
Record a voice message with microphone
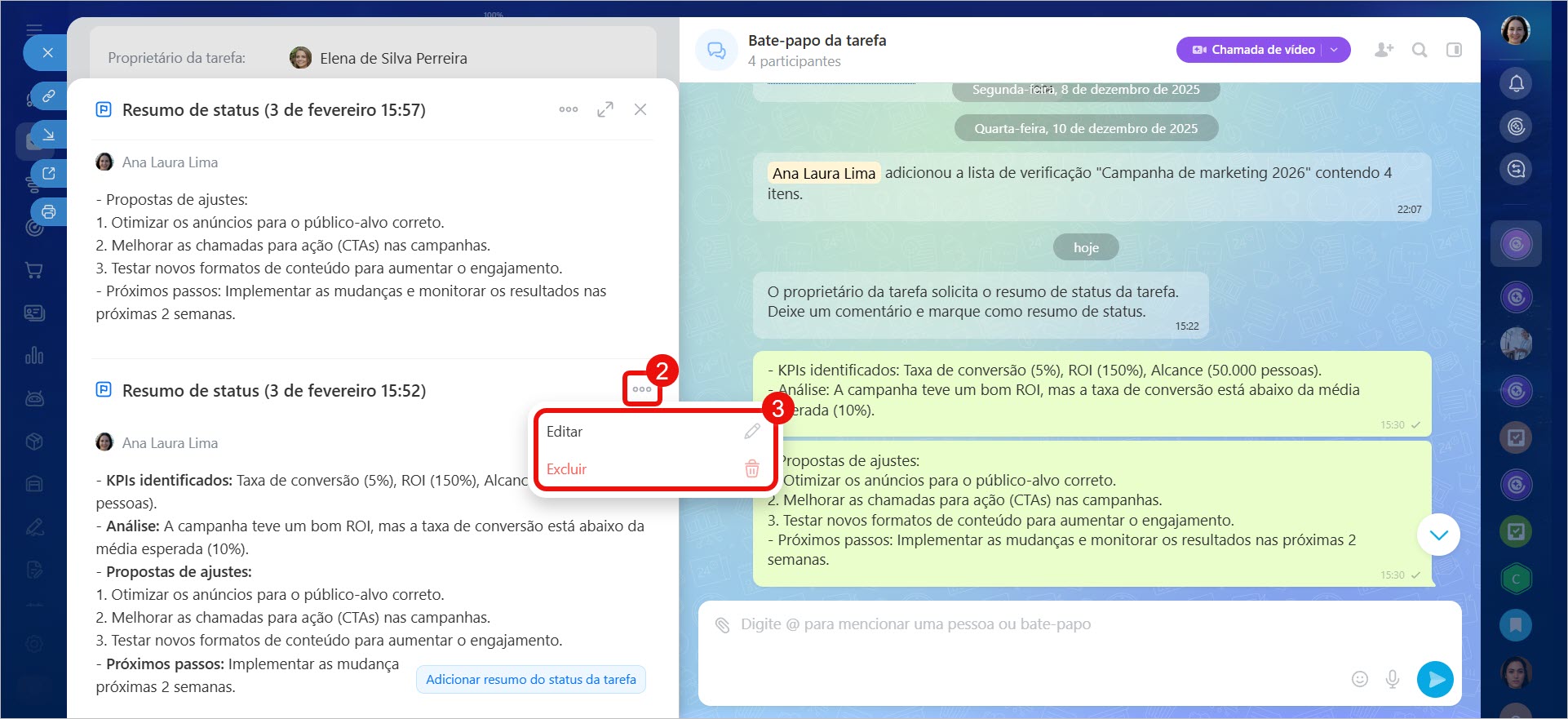[x=1393, y=679]
